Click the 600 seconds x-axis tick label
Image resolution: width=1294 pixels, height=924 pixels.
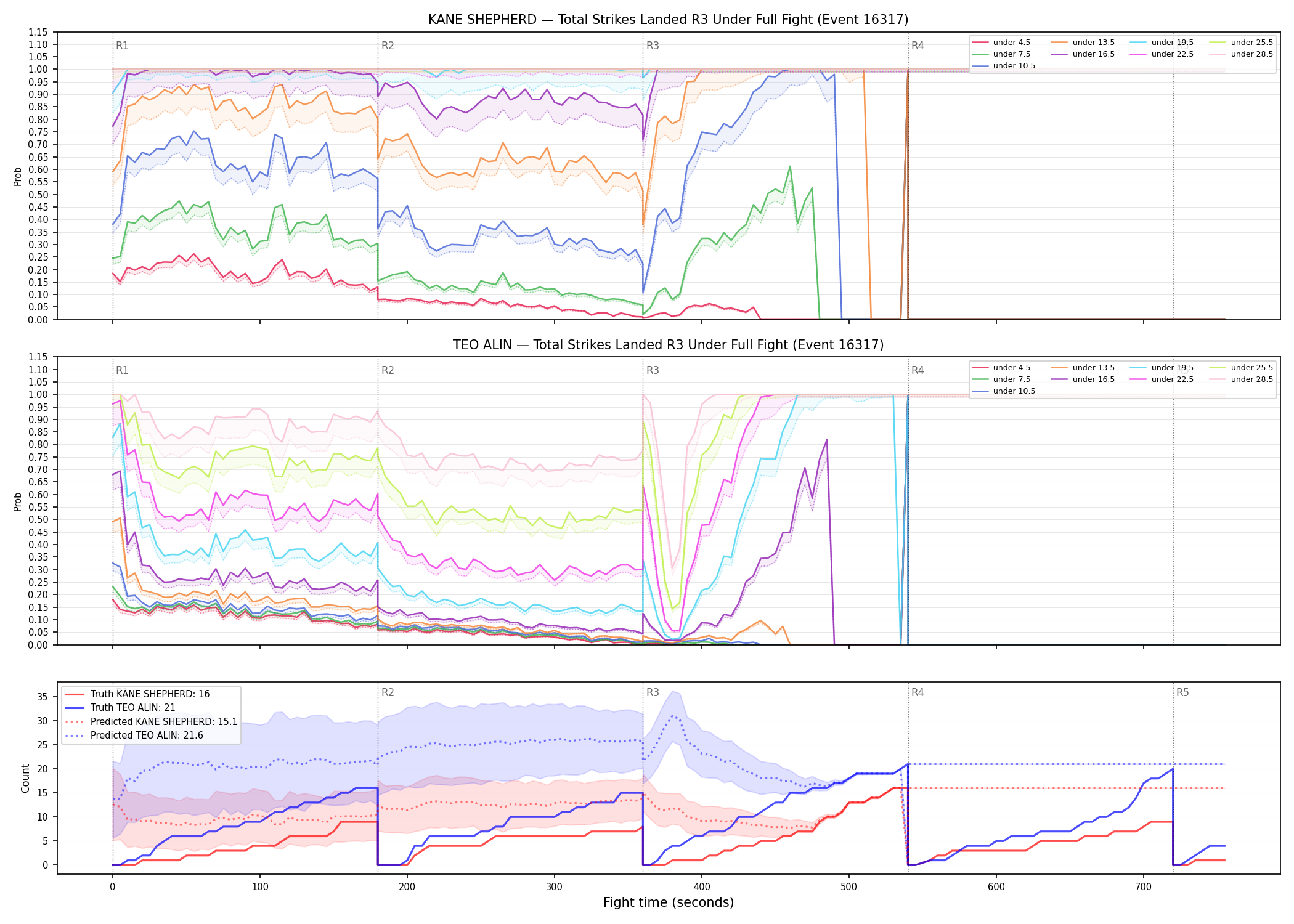pos(996,887)
